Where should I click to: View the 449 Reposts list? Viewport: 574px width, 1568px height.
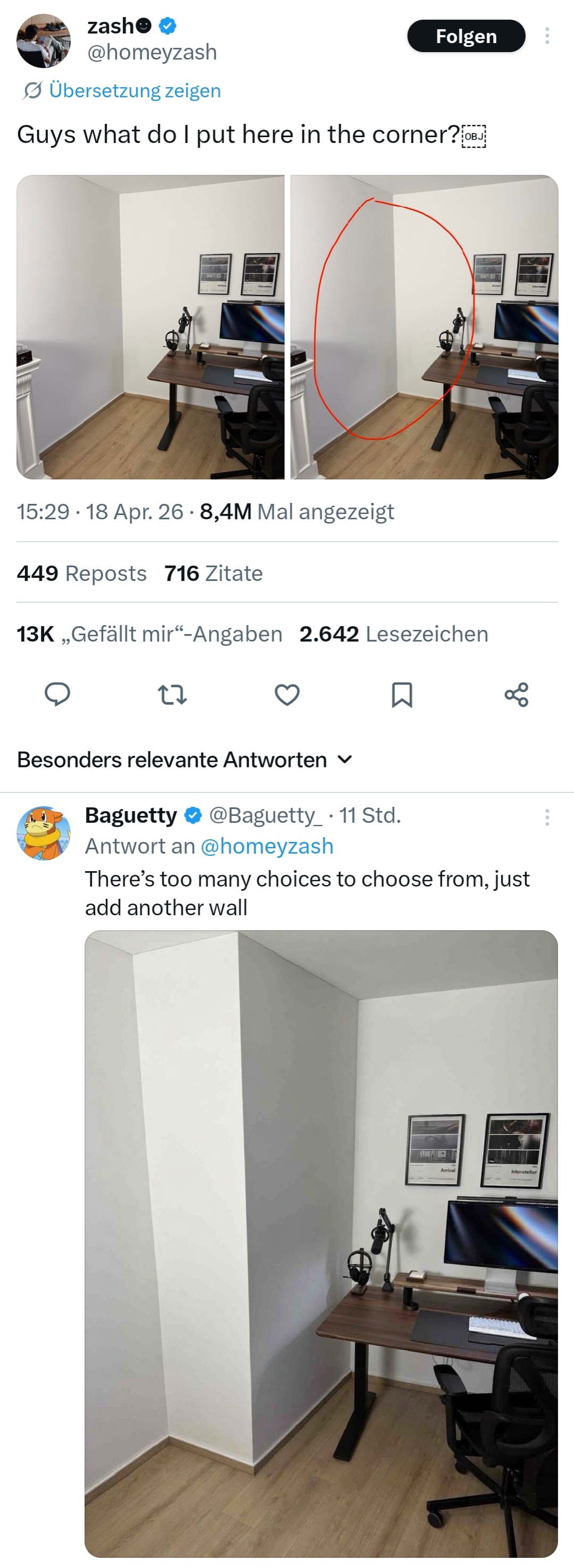pos(81,574)
